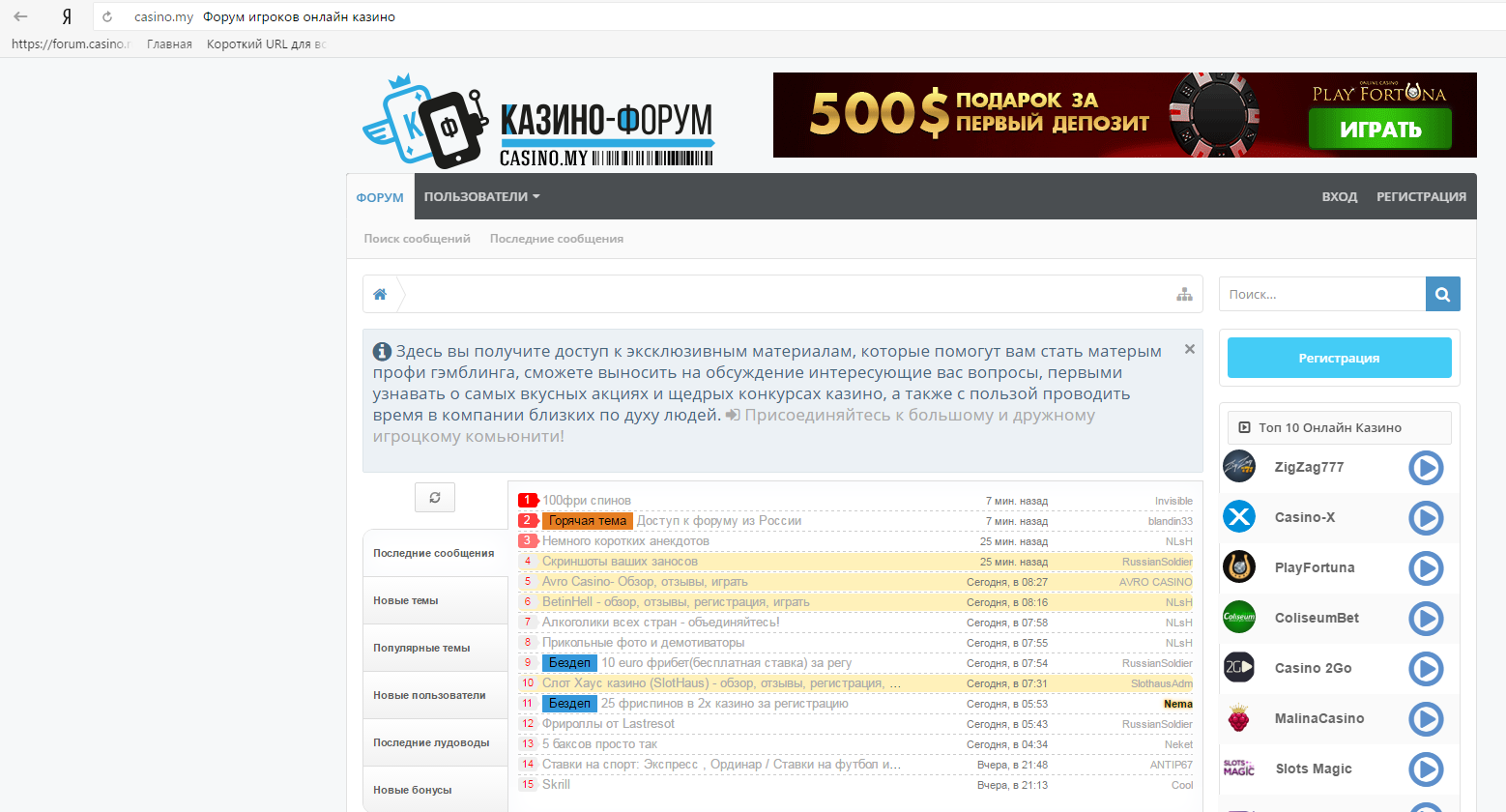Image resolution: width=1506 pixels, height=812 pixels.
Task: Click the blue Регистрация button
Action: (x=1339, y=358)
